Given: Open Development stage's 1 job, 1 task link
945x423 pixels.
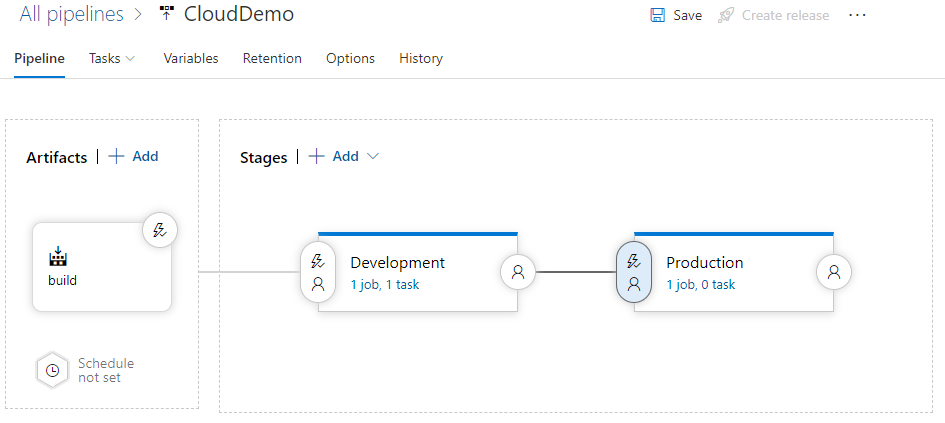Looking at the screenshot, I should [384, 285].
